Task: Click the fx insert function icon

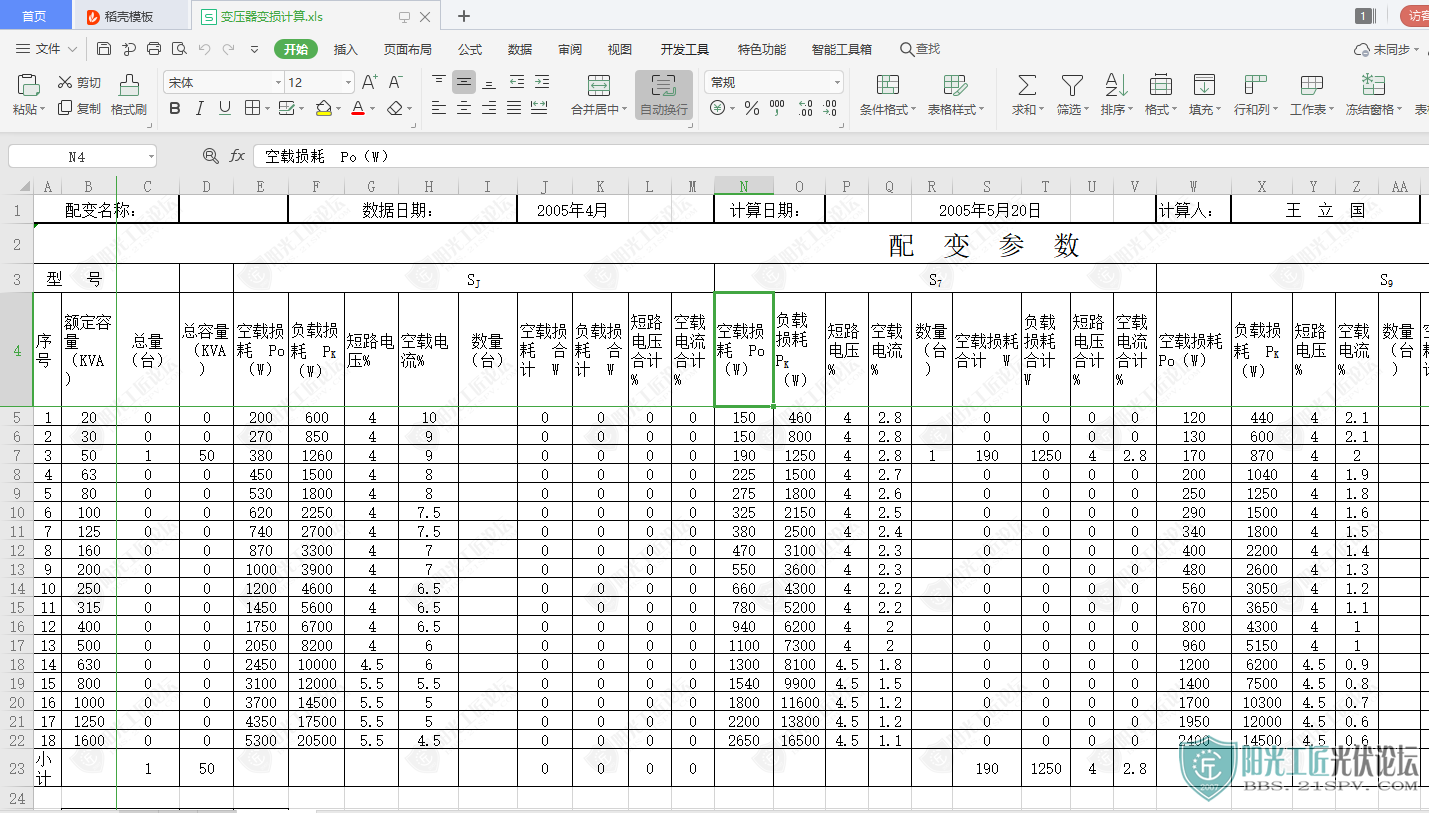Action: [237, 156]
